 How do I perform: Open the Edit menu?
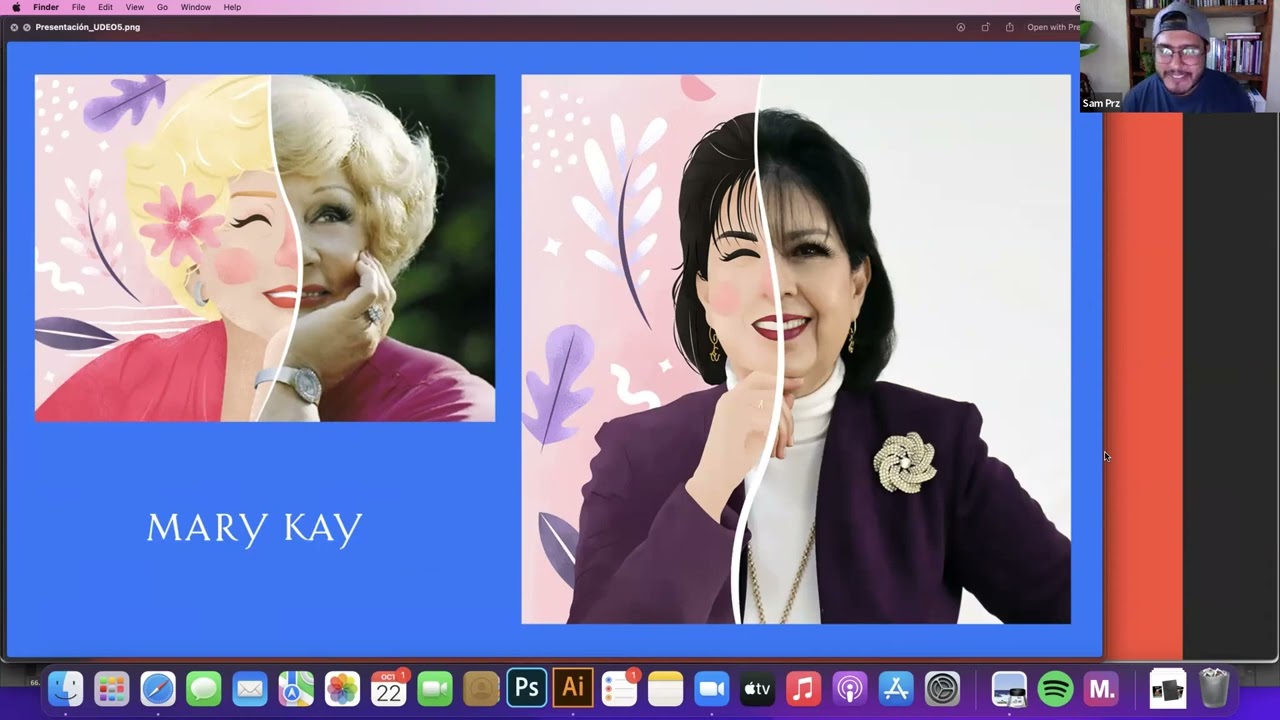(x=105, y=7)
